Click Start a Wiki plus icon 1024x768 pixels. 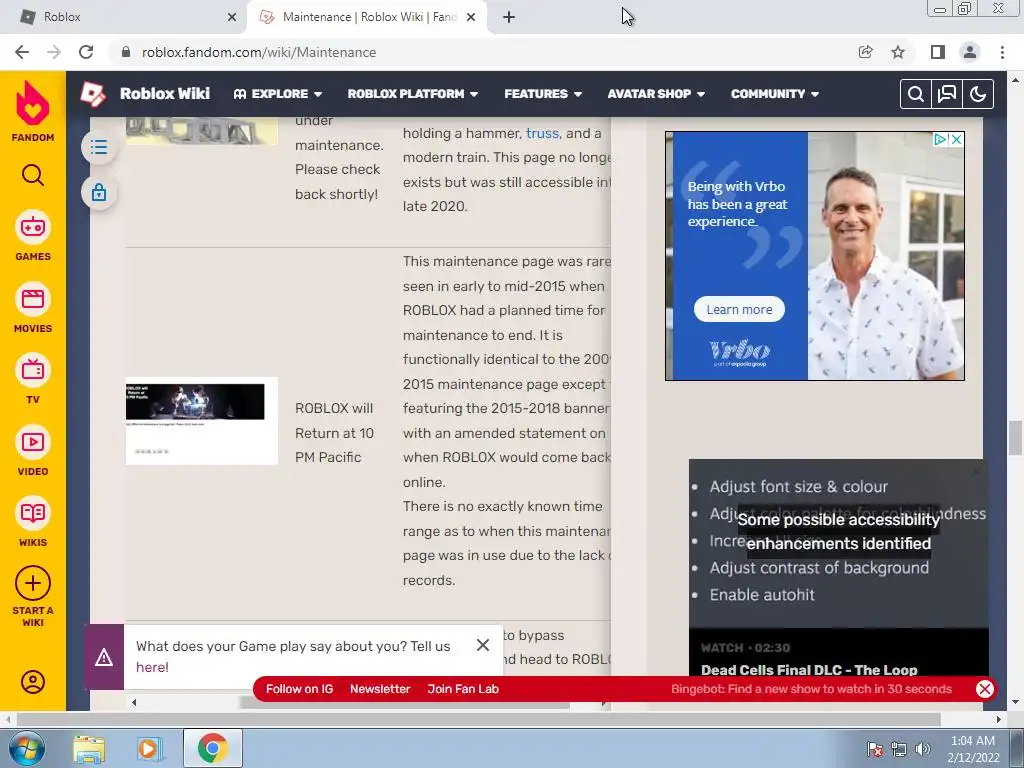click(33, 583)
